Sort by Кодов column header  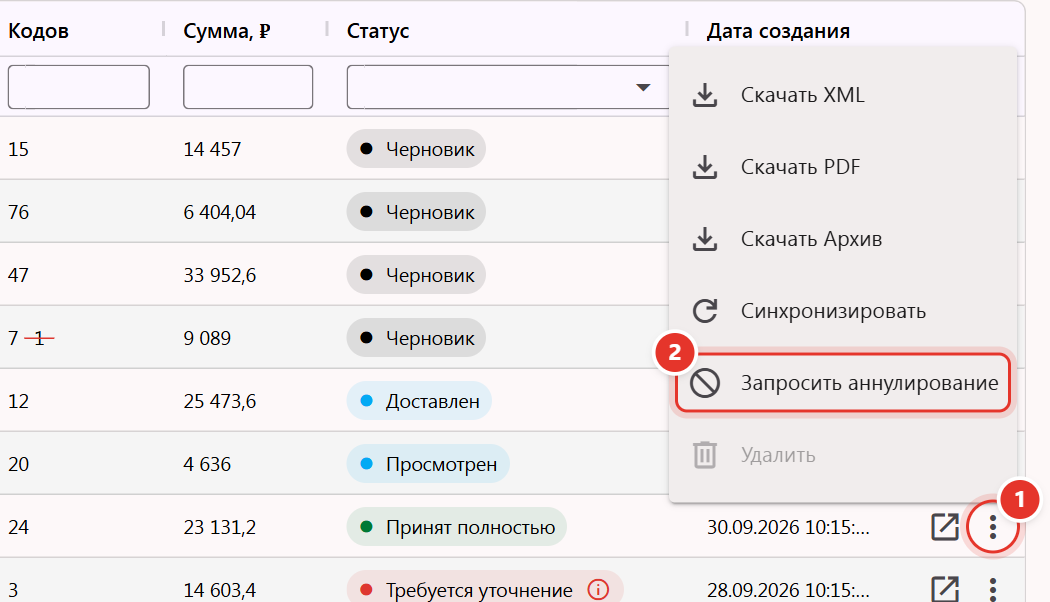point(38,31)
